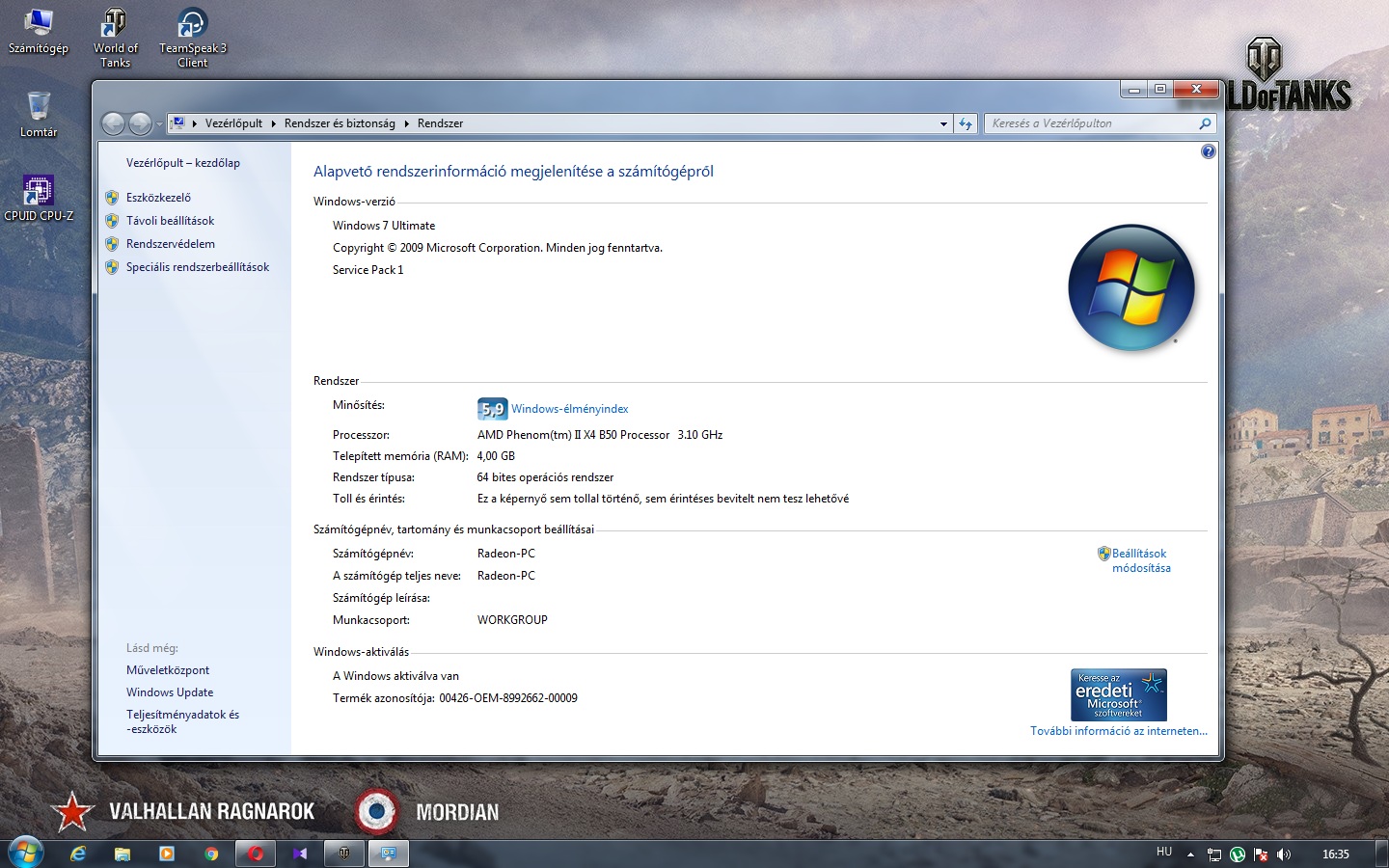Open Windows Media Player taskbar icon
Screen dimensions: 1389x868
tap(167, 854)
